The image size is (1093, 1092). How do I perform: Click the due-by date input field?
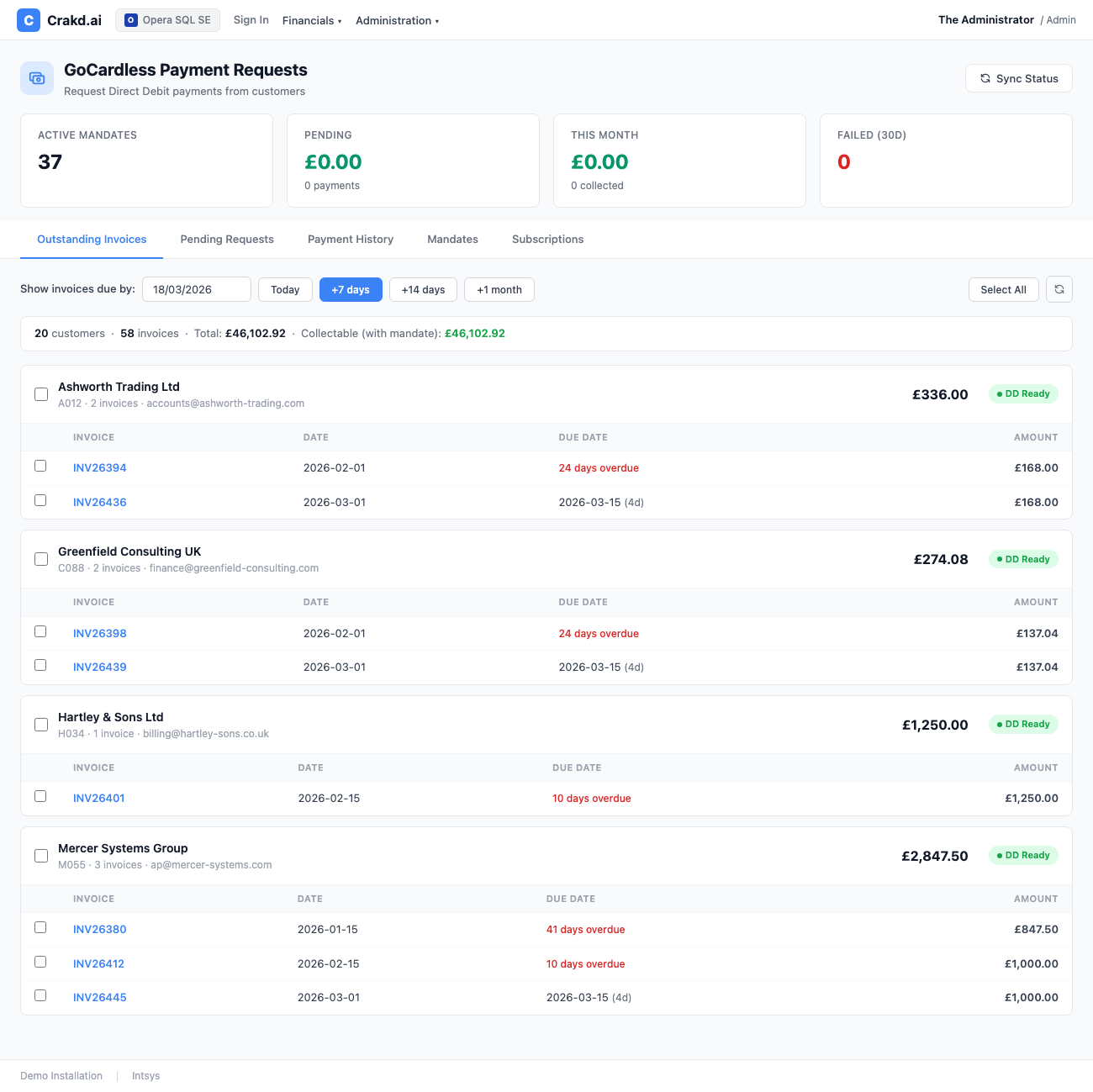pos(196,289)
